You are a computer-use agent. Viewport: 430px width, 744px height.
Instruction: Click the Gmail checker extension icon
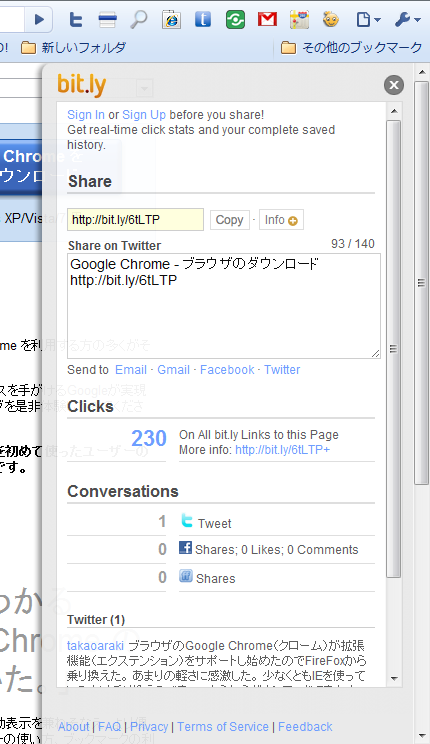pyautogui.click(x=267, y=19)
